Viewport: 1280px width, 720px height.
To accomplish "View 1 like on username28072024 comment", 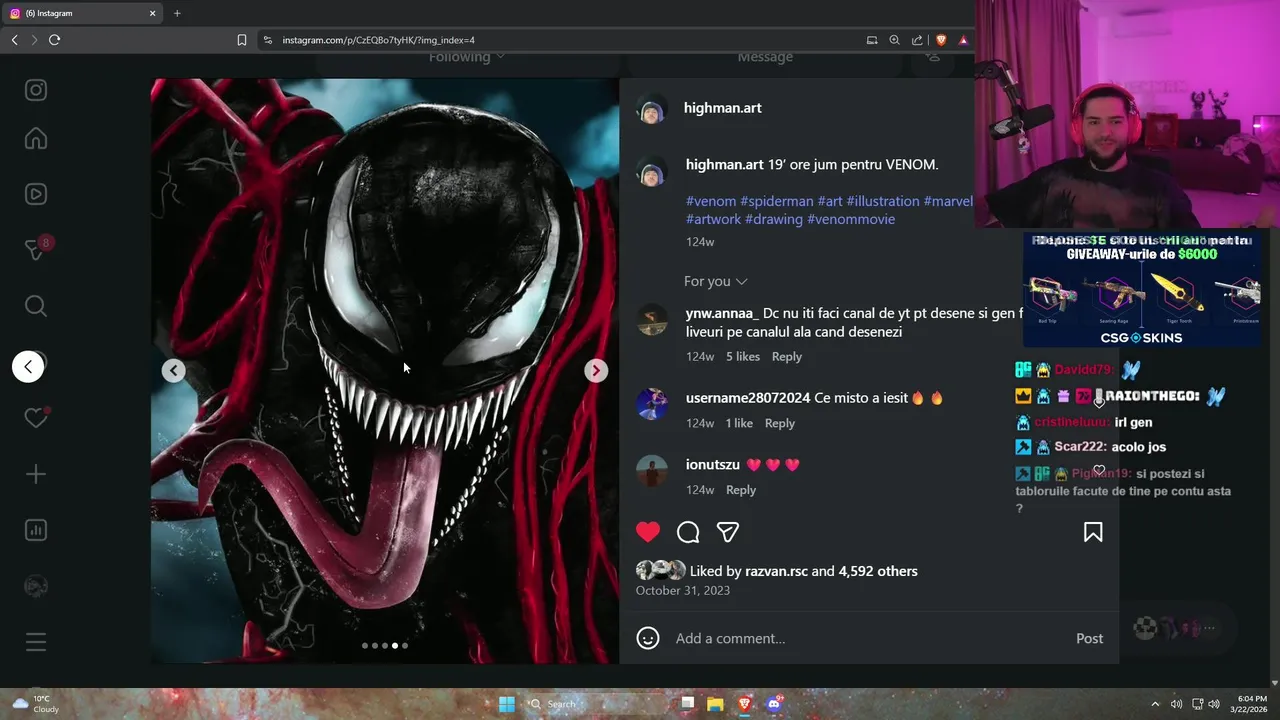I will [x=739, y=424].
